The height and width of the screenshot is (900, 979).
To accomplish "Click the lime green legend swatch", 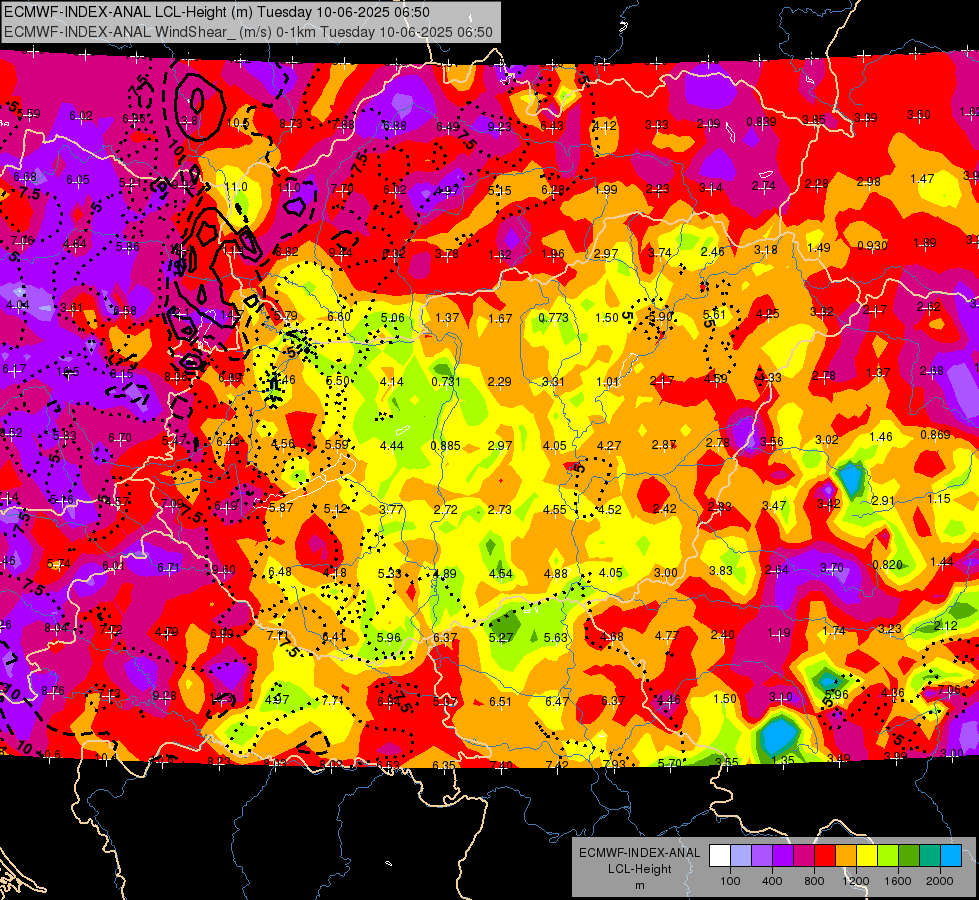I will [888, 856].
